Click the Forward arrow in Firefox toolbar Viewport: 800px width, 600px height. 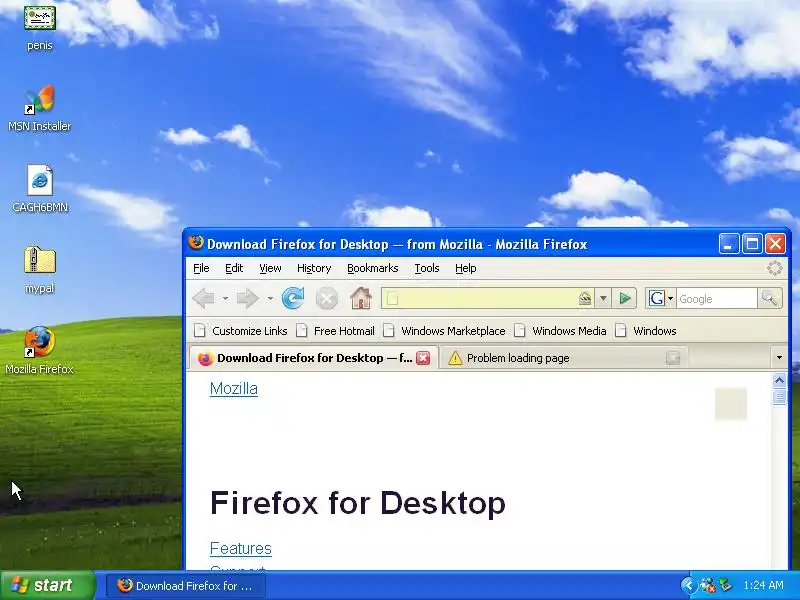[248, 298]
